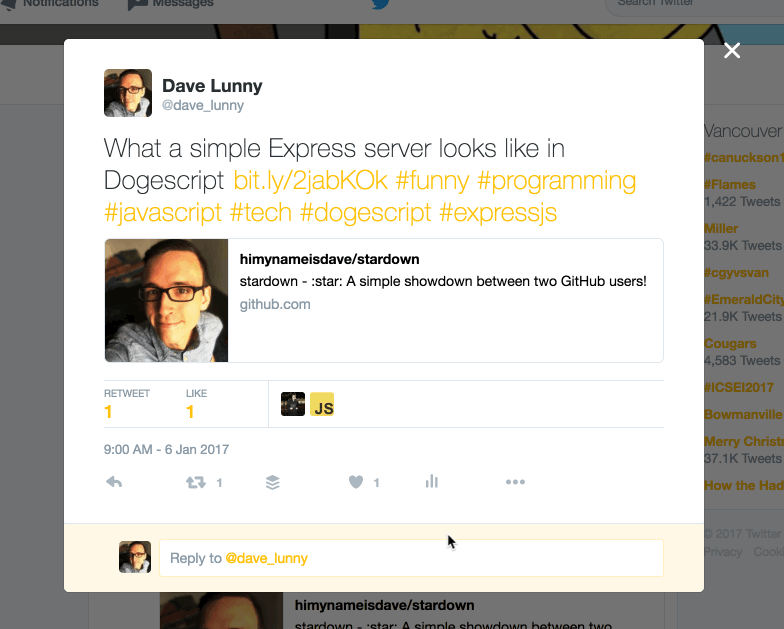Open tweet analytics bar chart icon
This screenshot has width=784, height=629.
(x=432, y=481)
